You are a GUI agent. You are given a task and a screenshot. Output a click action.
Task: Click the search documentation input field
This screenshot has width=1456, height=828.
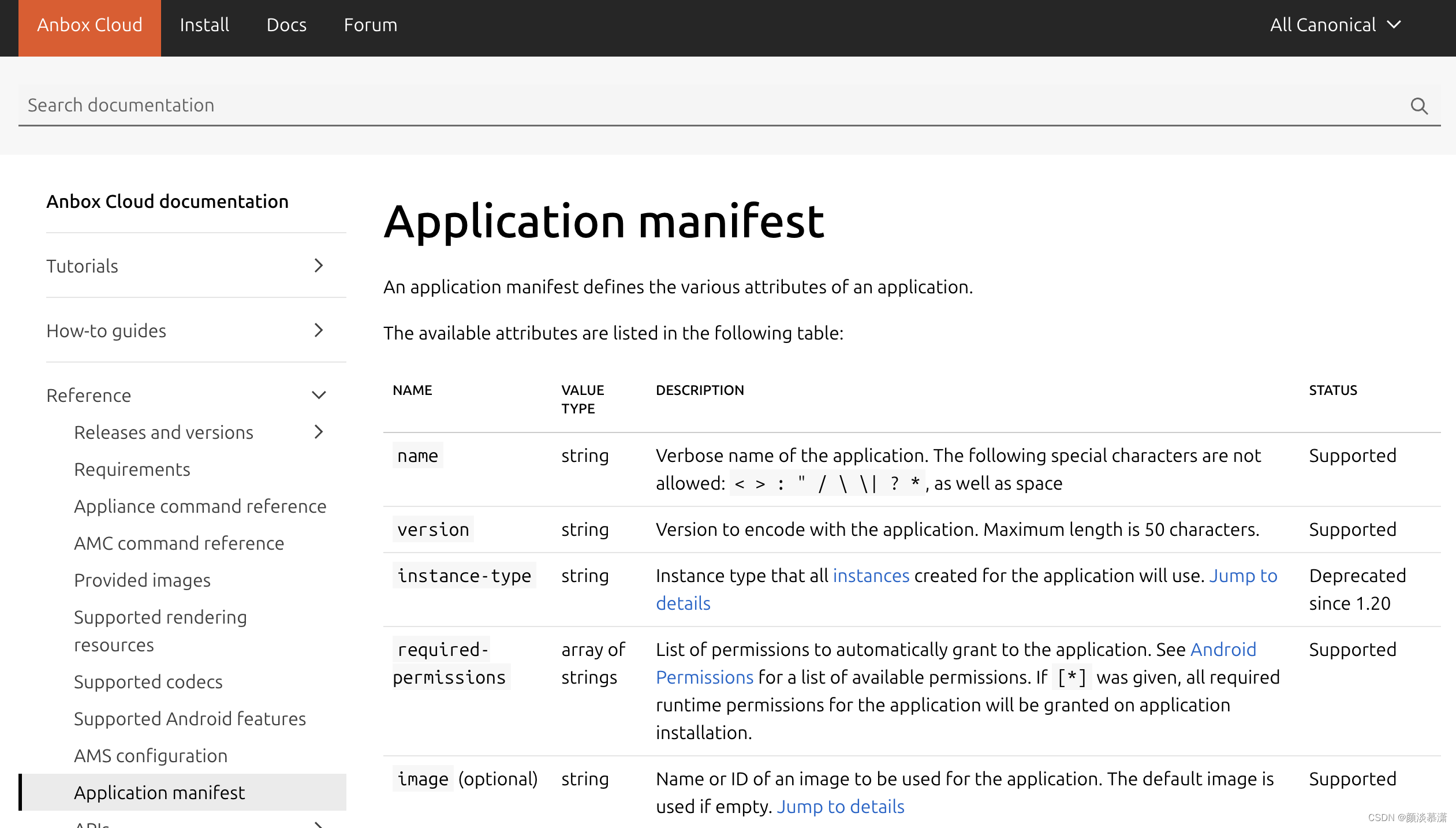[728, 104]
